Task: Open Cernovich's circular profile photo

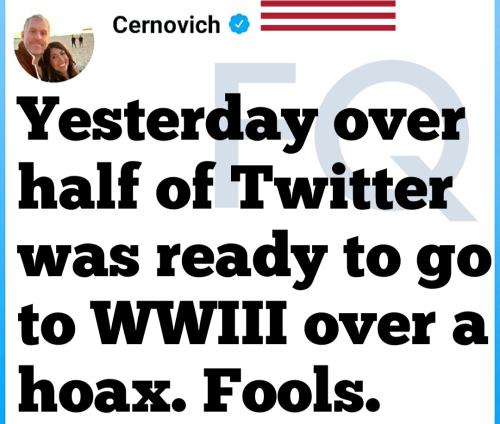Action: (54, 48)
